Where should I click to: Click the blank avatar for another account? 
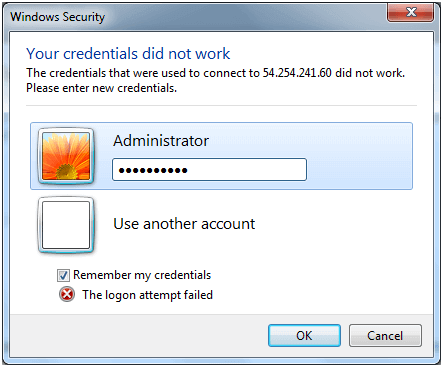(66, 225)
